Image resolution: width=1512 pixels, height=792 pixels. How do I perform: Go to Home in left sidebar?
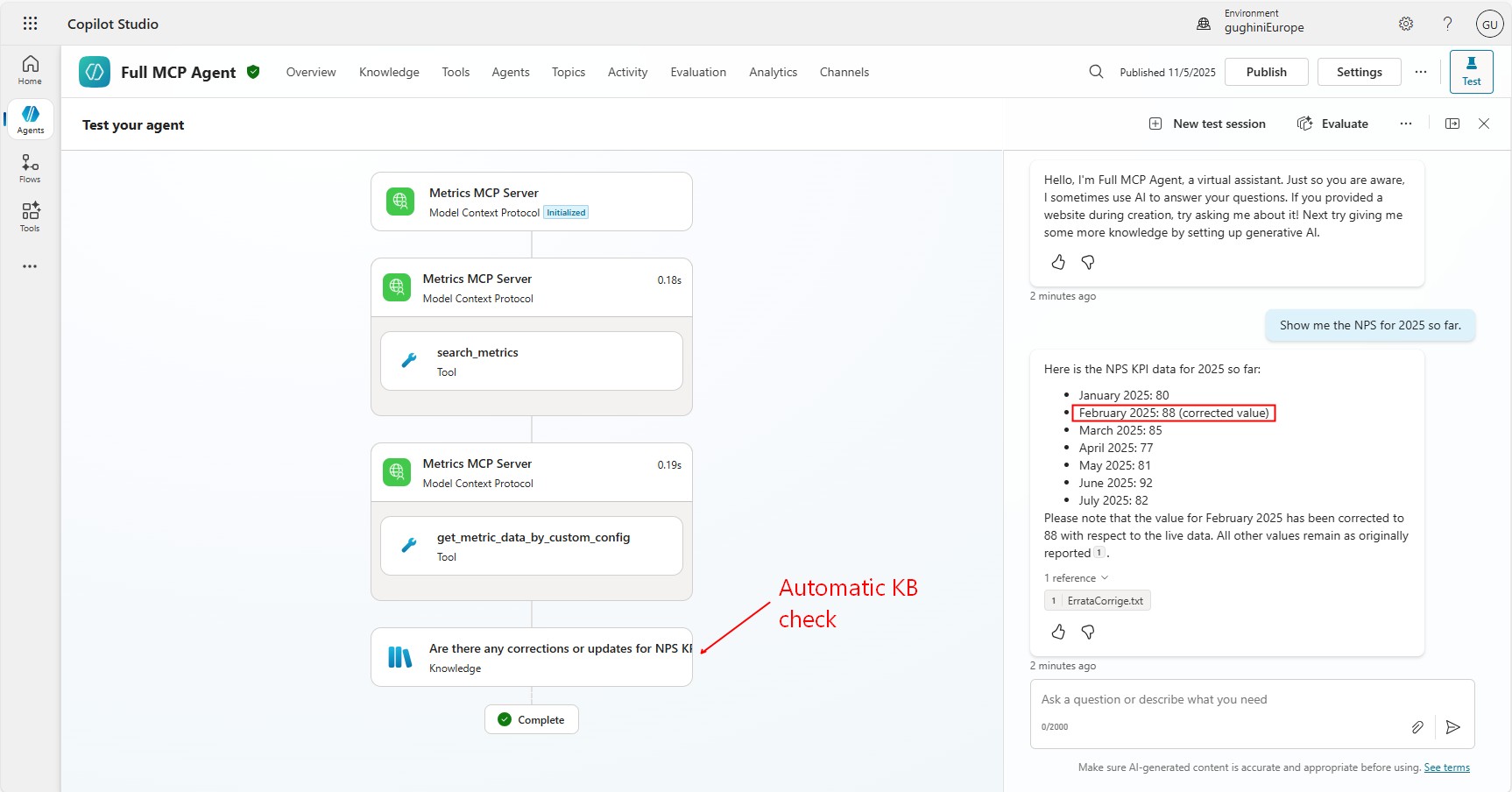[30, 70]
